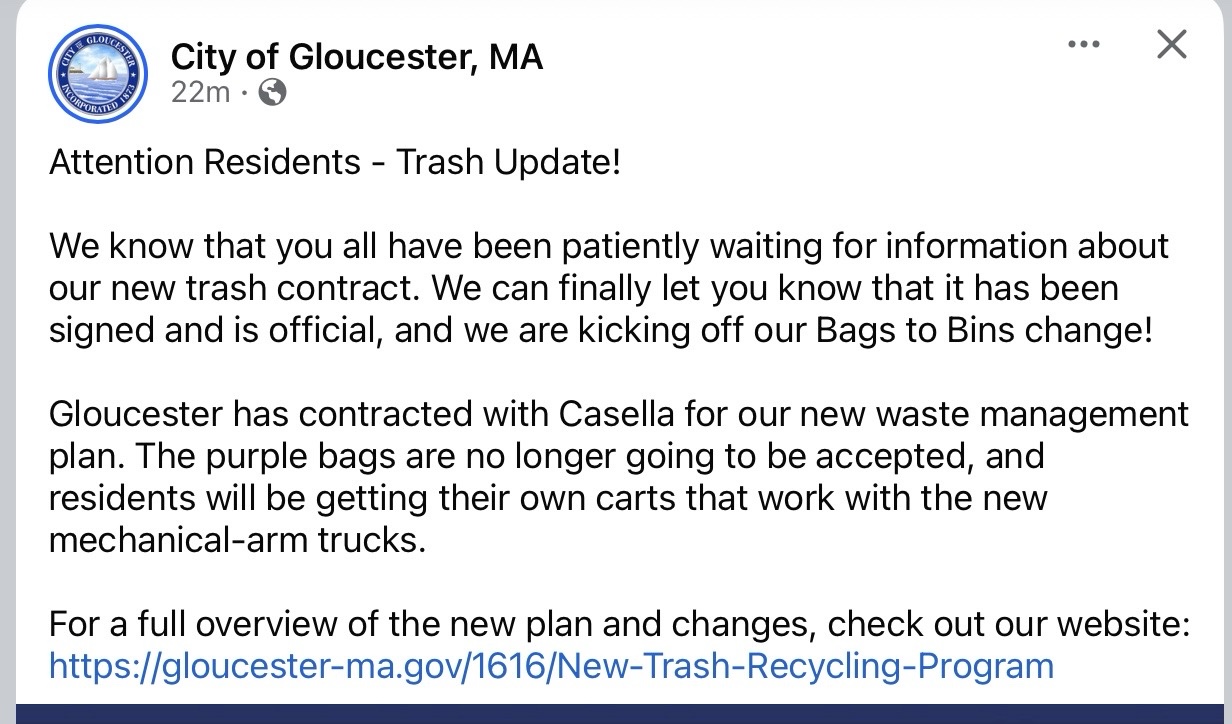
Task: Select the line mentioning Bags to Bins change
Action: coord(600,330)
